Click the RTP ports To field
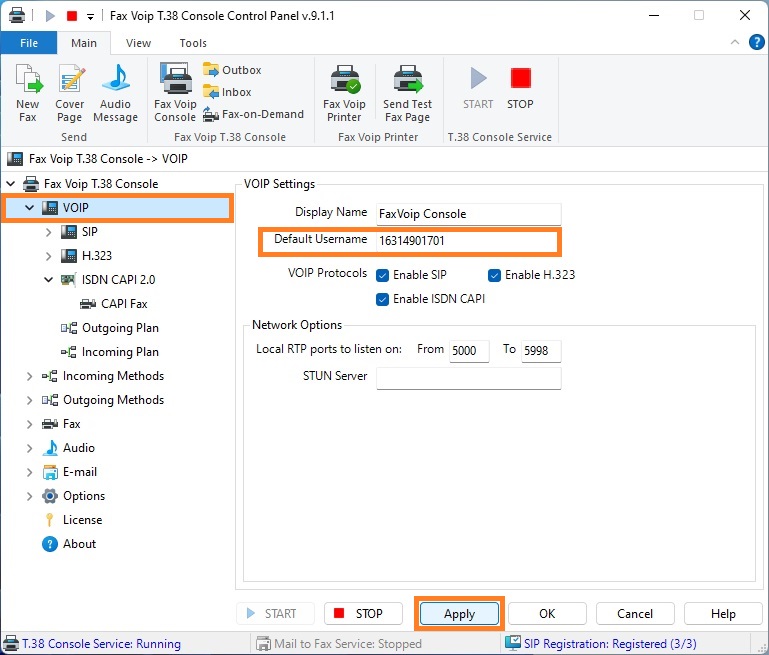This screenshot has height=655, width=769. point(541,351)
